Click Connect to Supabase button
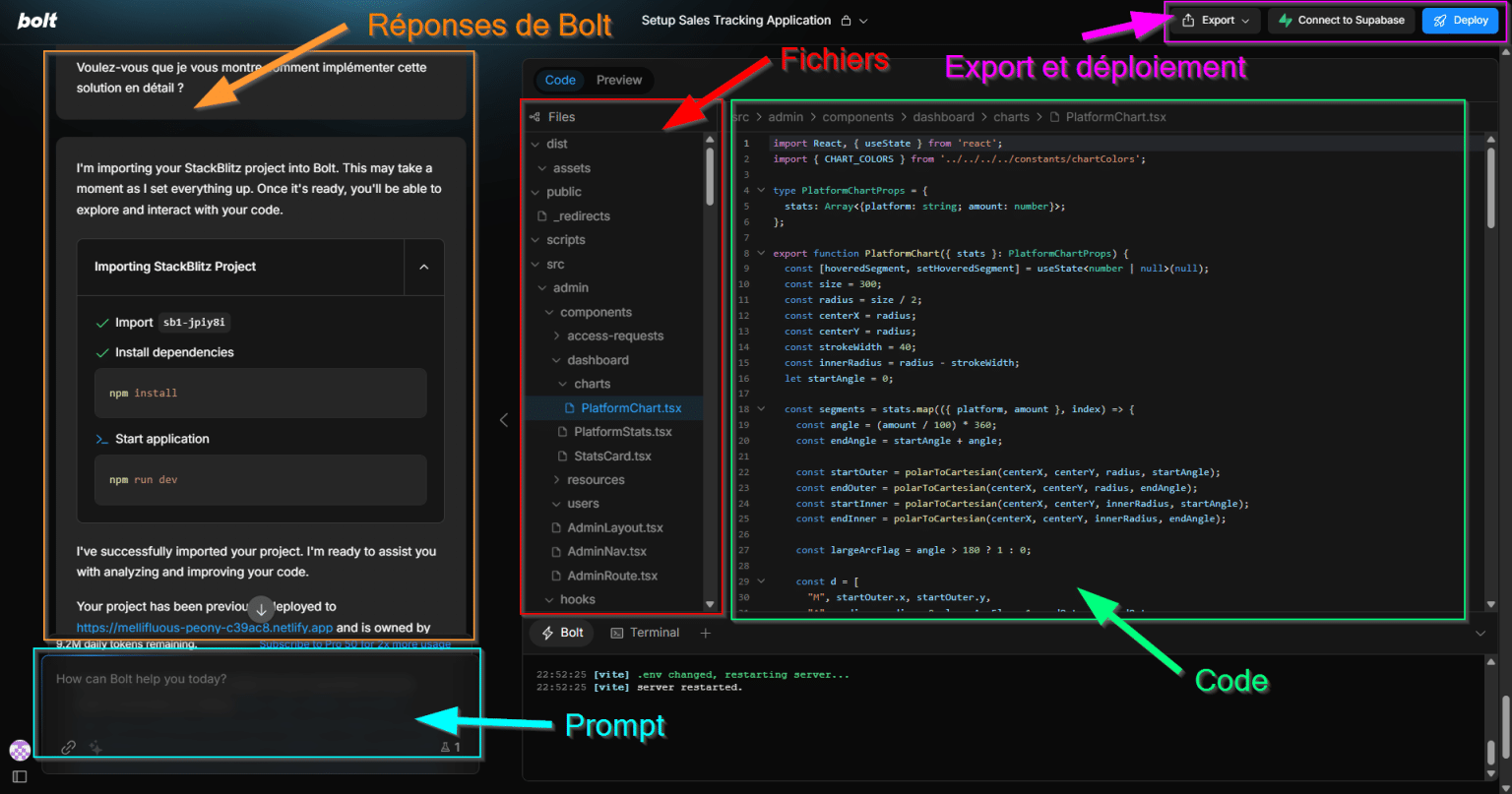Viewport: 1512px width, 794px height. (x=1342, y=20)
